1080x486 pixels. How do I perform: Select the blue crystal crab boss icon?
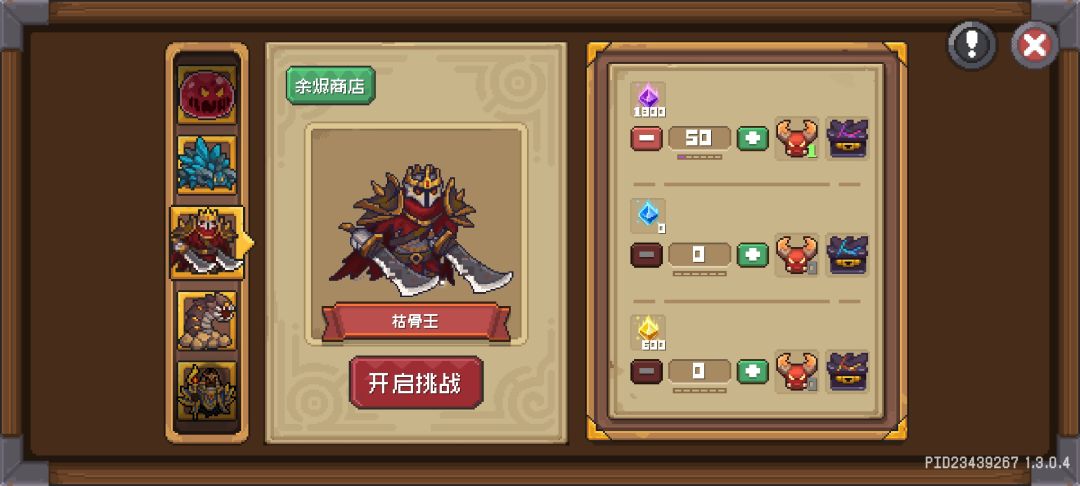207,165
